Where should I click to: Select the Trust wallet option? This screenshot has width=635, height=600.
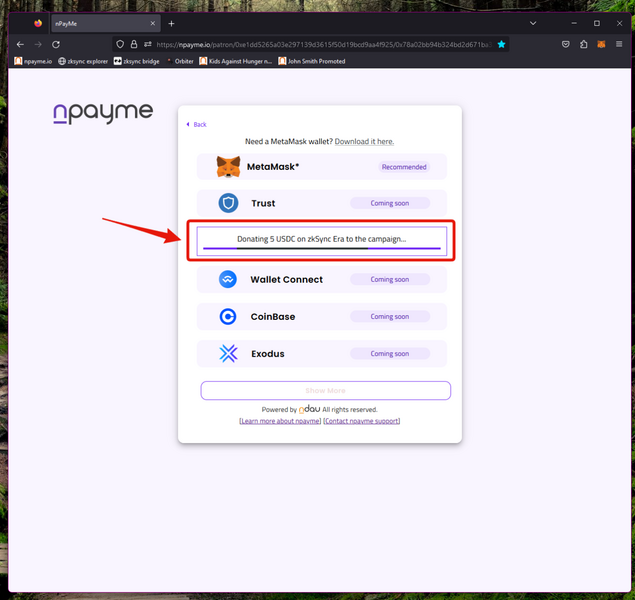click(x=322, y=203)
